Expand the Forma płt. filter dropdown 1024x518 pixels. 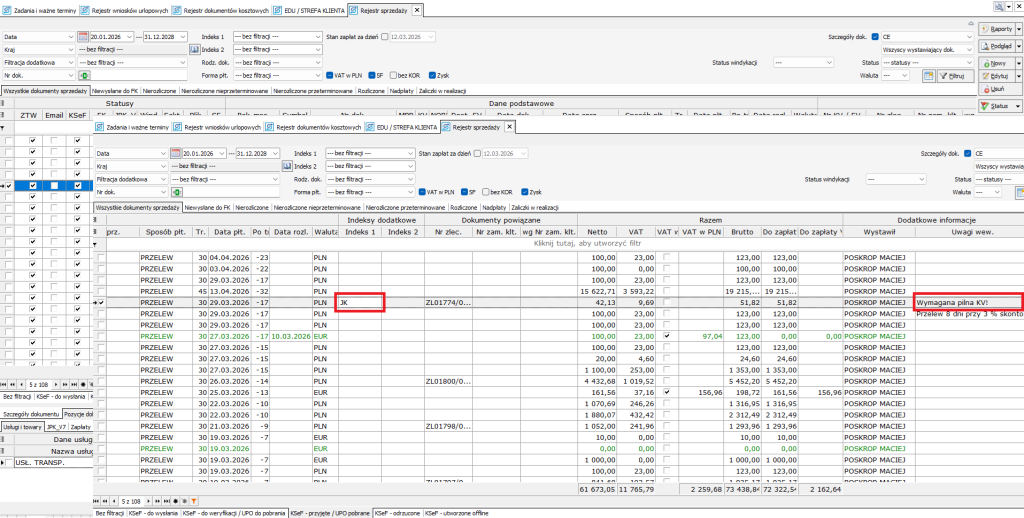pos(314,75)
